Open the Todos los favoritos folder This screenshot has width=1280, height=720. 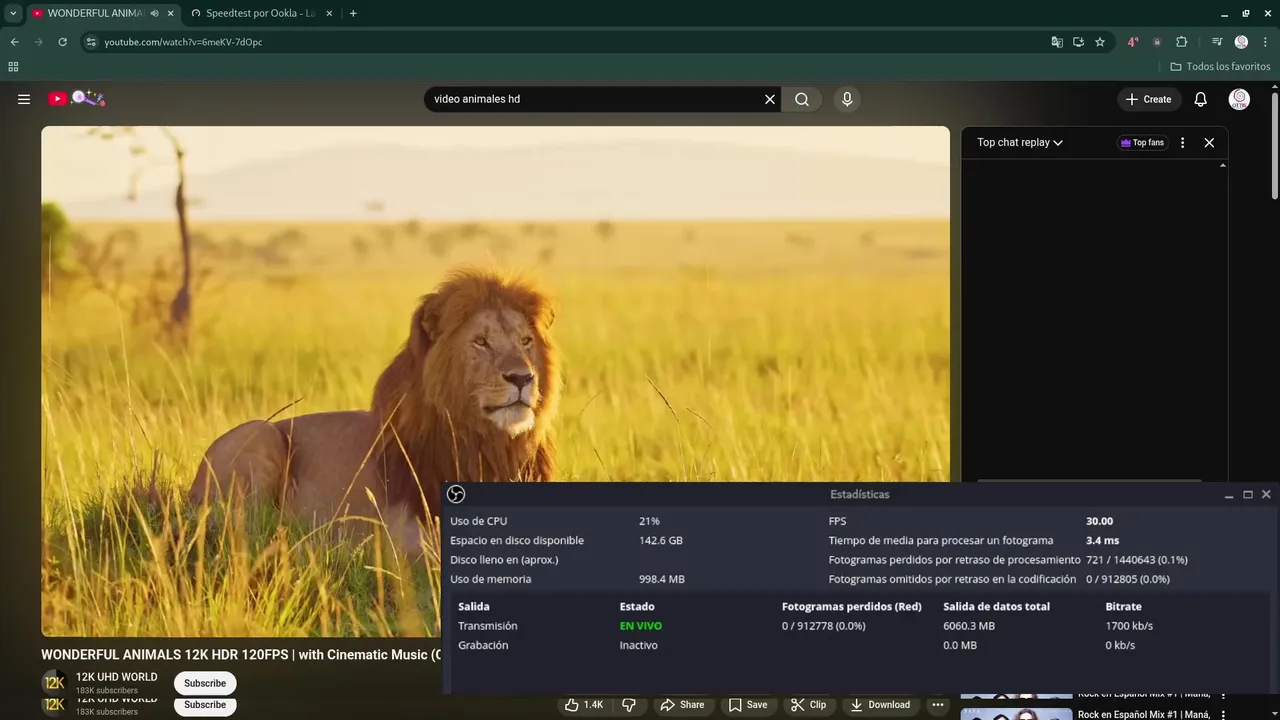[x=1220, y=67]
